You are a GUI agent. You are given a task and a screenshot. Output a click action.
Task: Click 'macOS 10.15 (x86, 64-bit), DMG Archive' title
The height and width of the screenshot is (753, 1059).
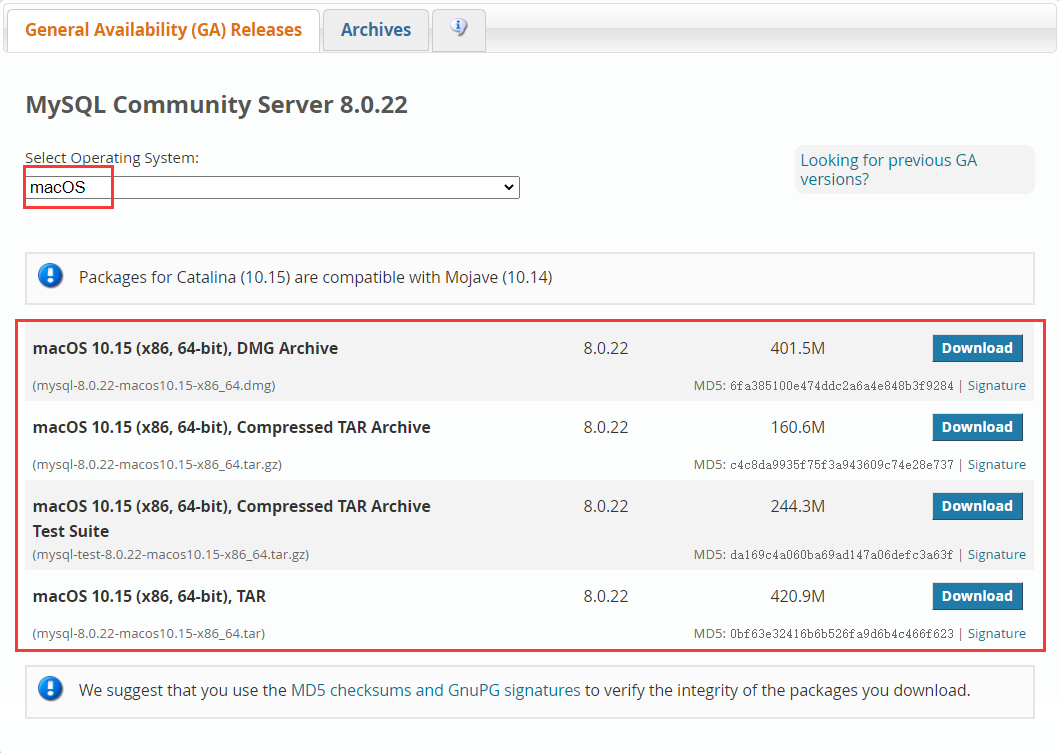click(x=186, y=348)
